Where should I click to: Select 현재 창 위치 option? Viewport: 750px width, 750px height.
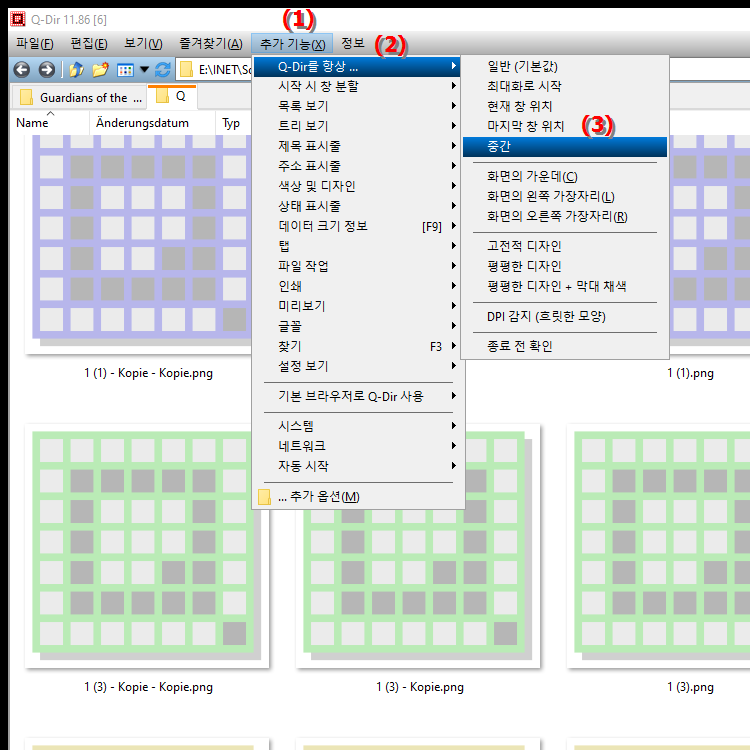tap(565, 106)
